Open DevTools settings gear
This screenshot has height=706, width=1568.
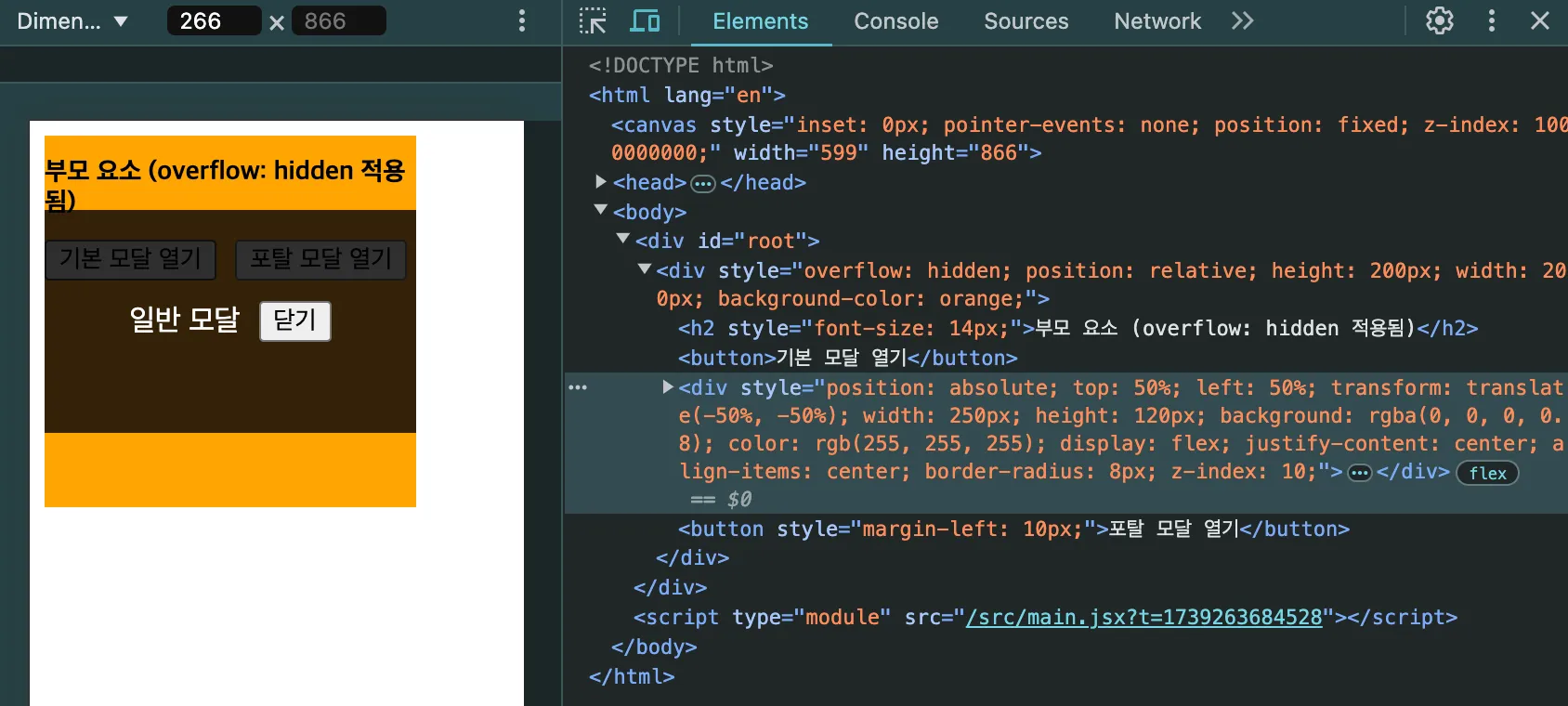[1440, 20]
